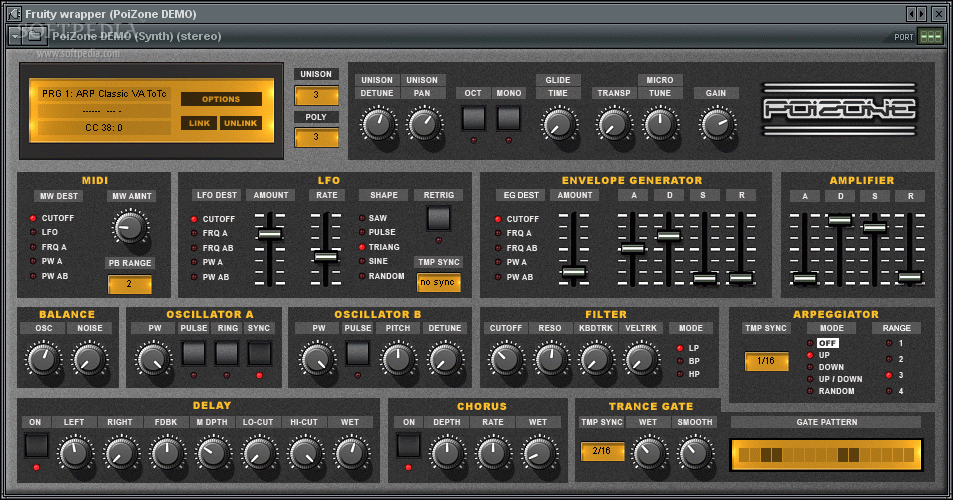The image size is (953, 500).
Task: Toggle Oscillator A Ring button
Action: tap(227, 353)
